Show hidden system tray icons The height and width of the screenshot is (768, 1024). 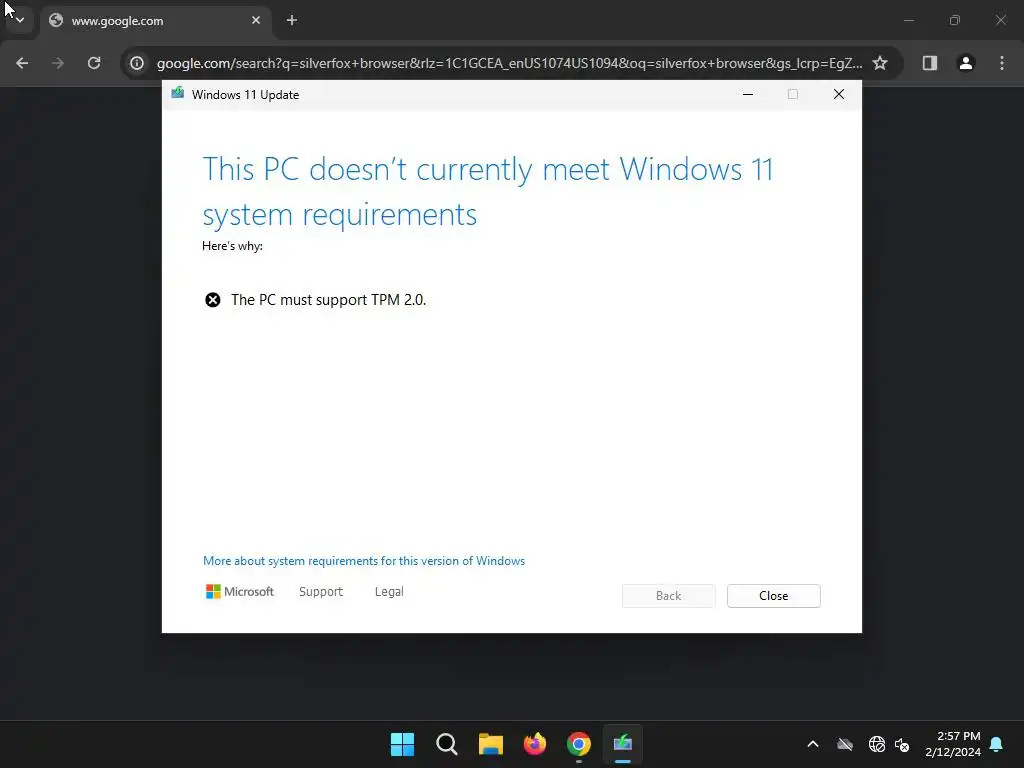coord(813,744)
